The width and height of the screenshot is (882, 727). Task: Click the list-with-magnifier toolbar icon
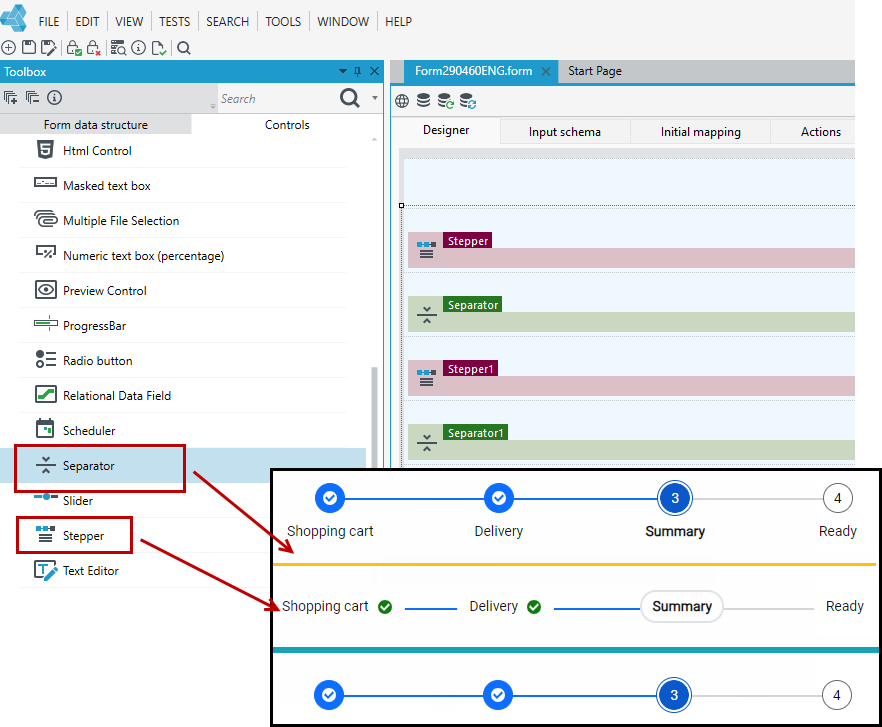coord(118,48)
